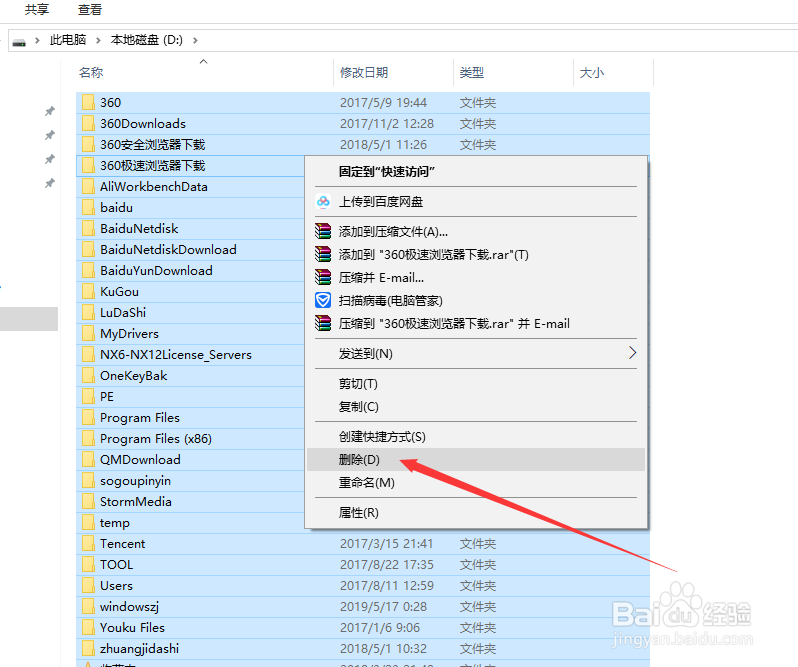Click the shield icon beside 扫描病毒(电脑管家)
The image size is (798, 667).
(x=323, y=300)
